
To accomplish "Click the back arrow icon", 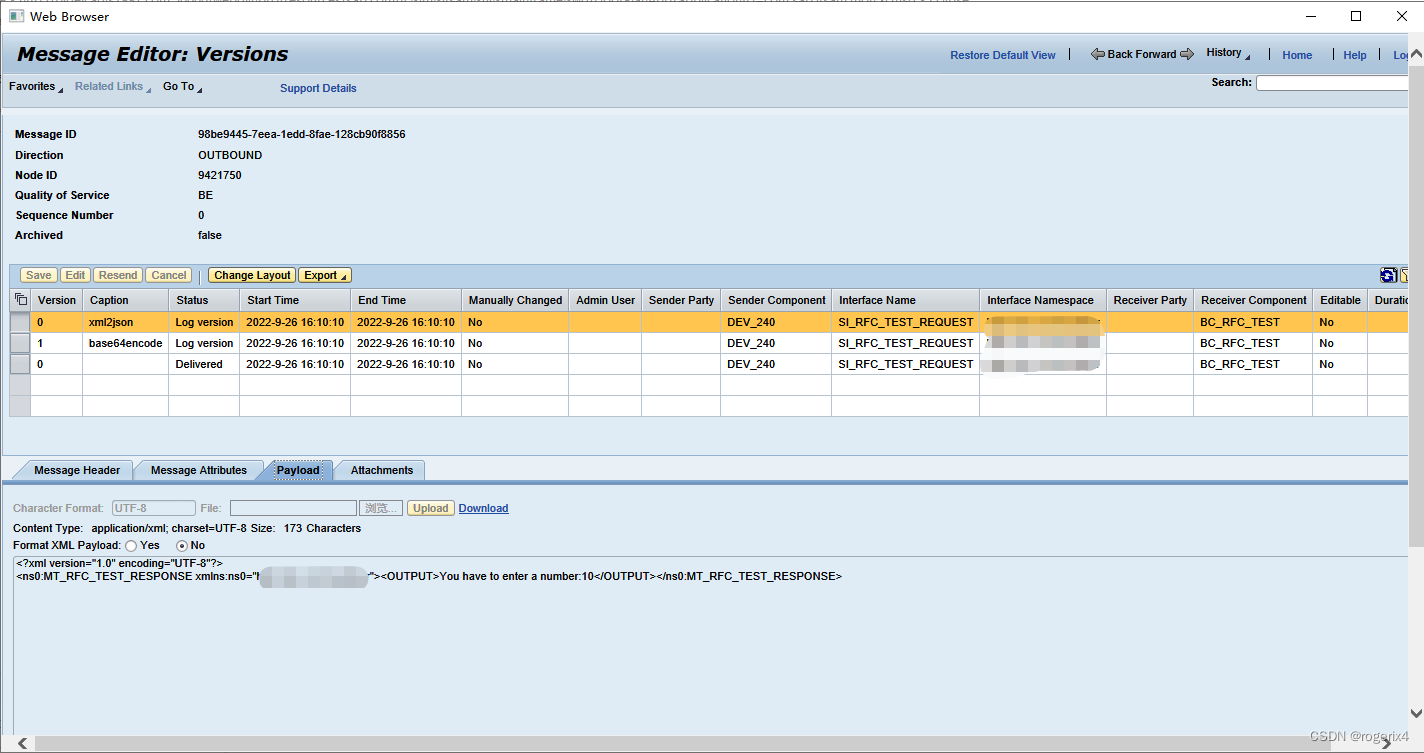I will tap(1098, 54).
